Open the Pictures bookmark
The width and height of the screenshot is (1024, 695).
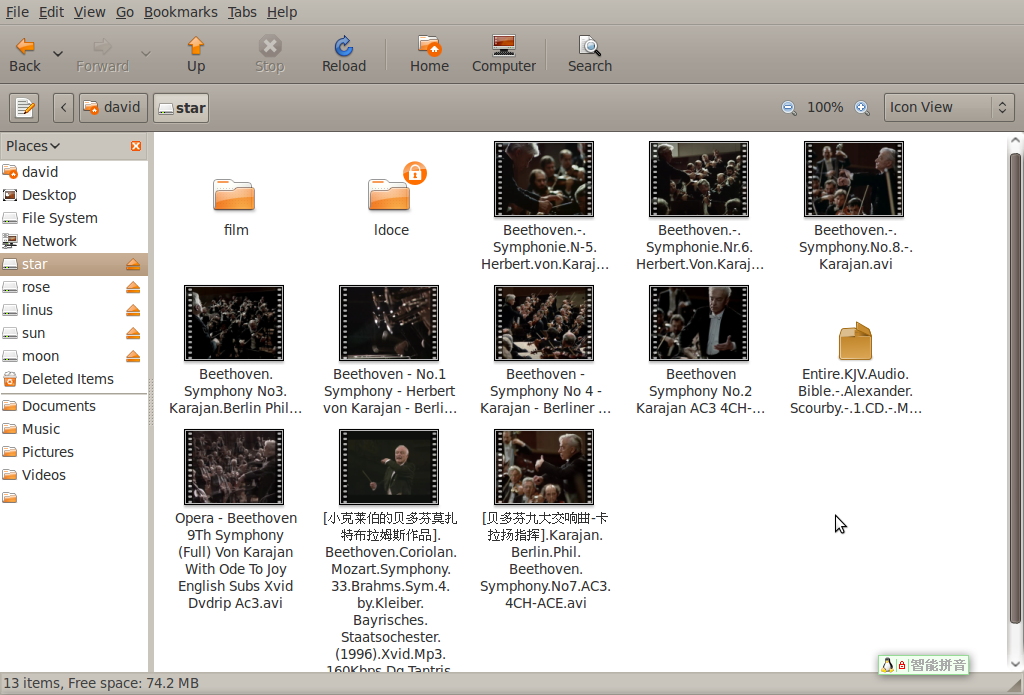pyautogui.click(x=74, y=452)
